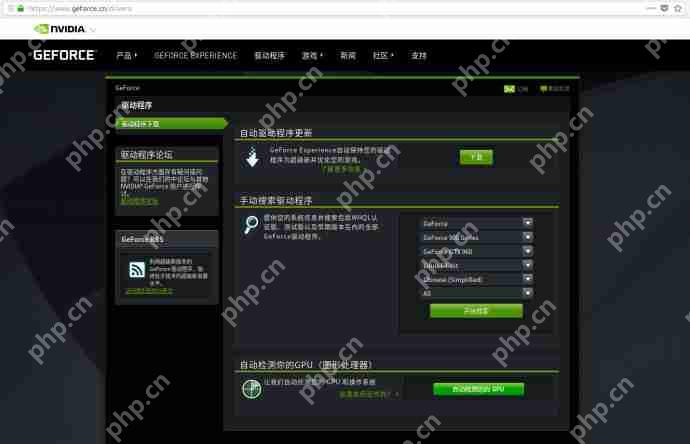Open the 支持 (Support) menu item
The height and width of the screenshot is (444, 690).
(418, 55)
